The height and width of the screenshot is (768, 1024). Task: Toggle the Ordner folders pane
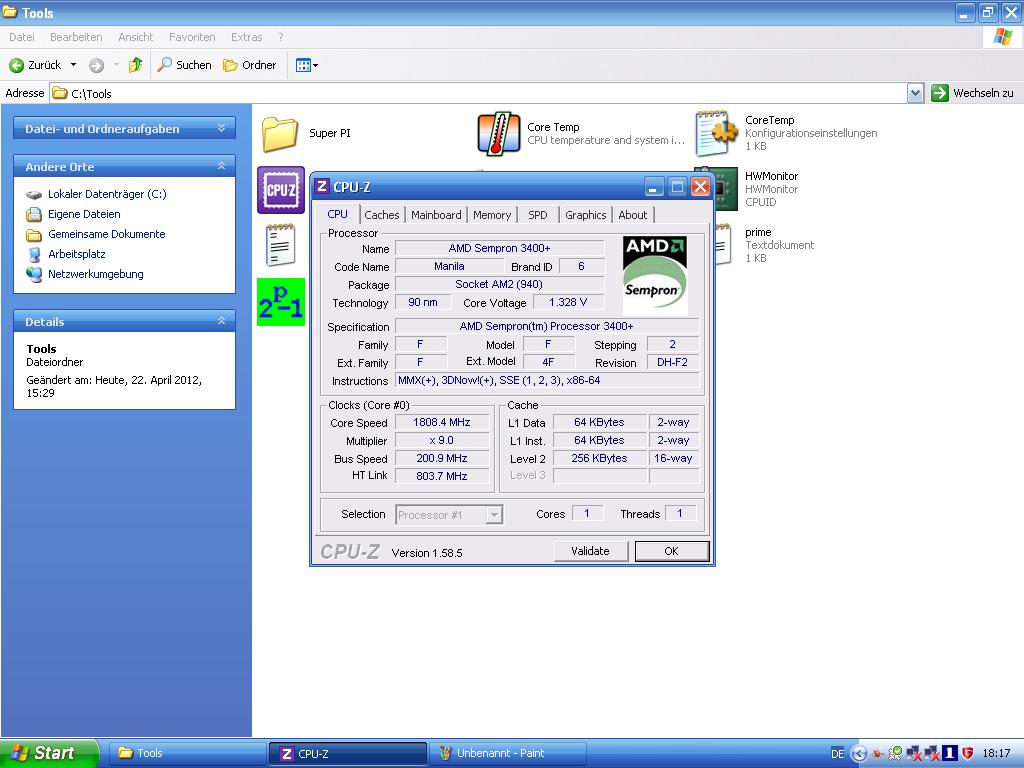249,65
